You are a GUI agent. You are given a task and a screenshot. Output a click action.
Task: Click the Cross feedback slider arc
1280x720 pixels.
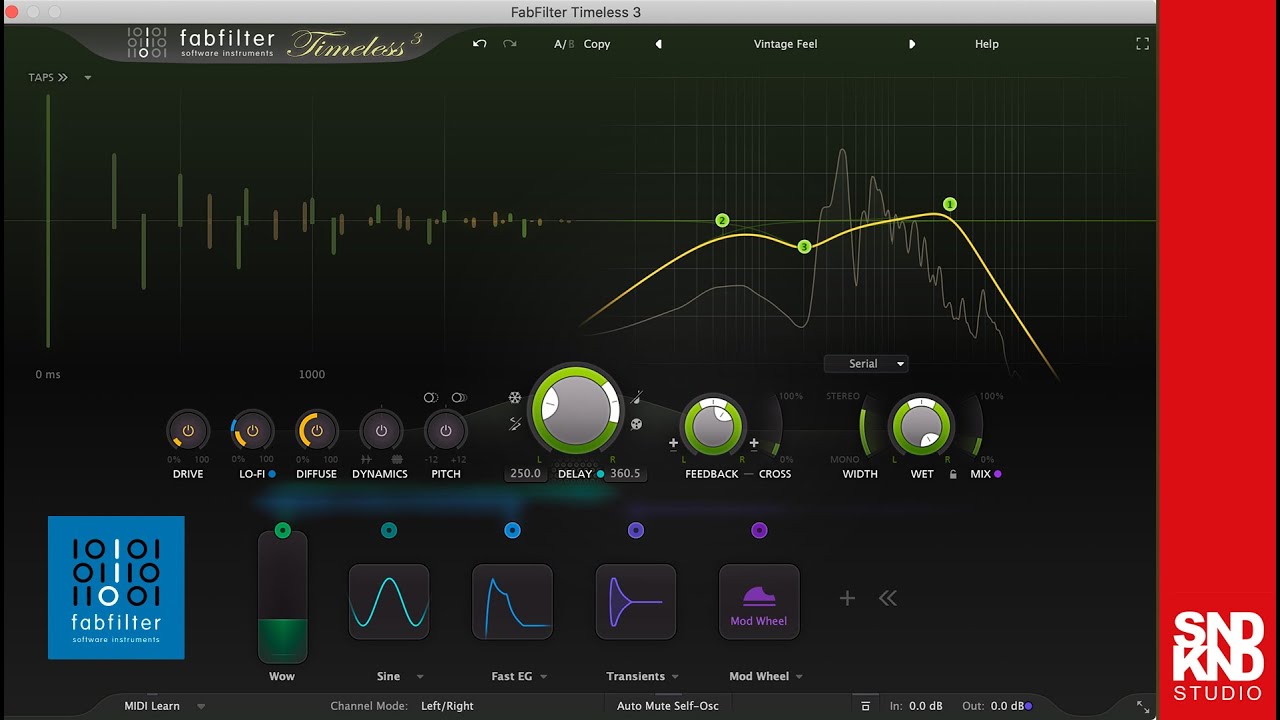click(x=775, y=428)
